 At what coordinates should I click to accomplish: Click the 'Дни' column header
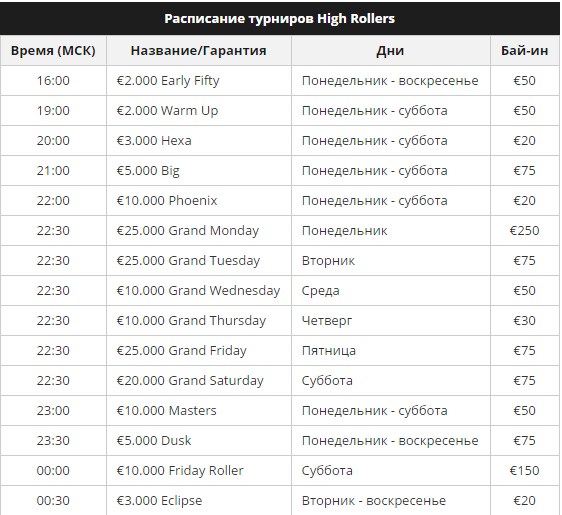coord(390,51)
